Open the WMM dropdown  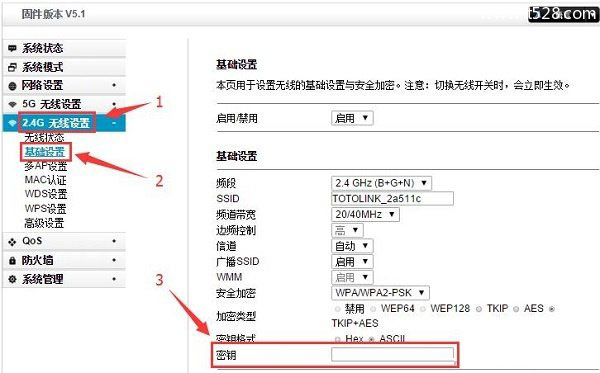click(x=352, y=277)
